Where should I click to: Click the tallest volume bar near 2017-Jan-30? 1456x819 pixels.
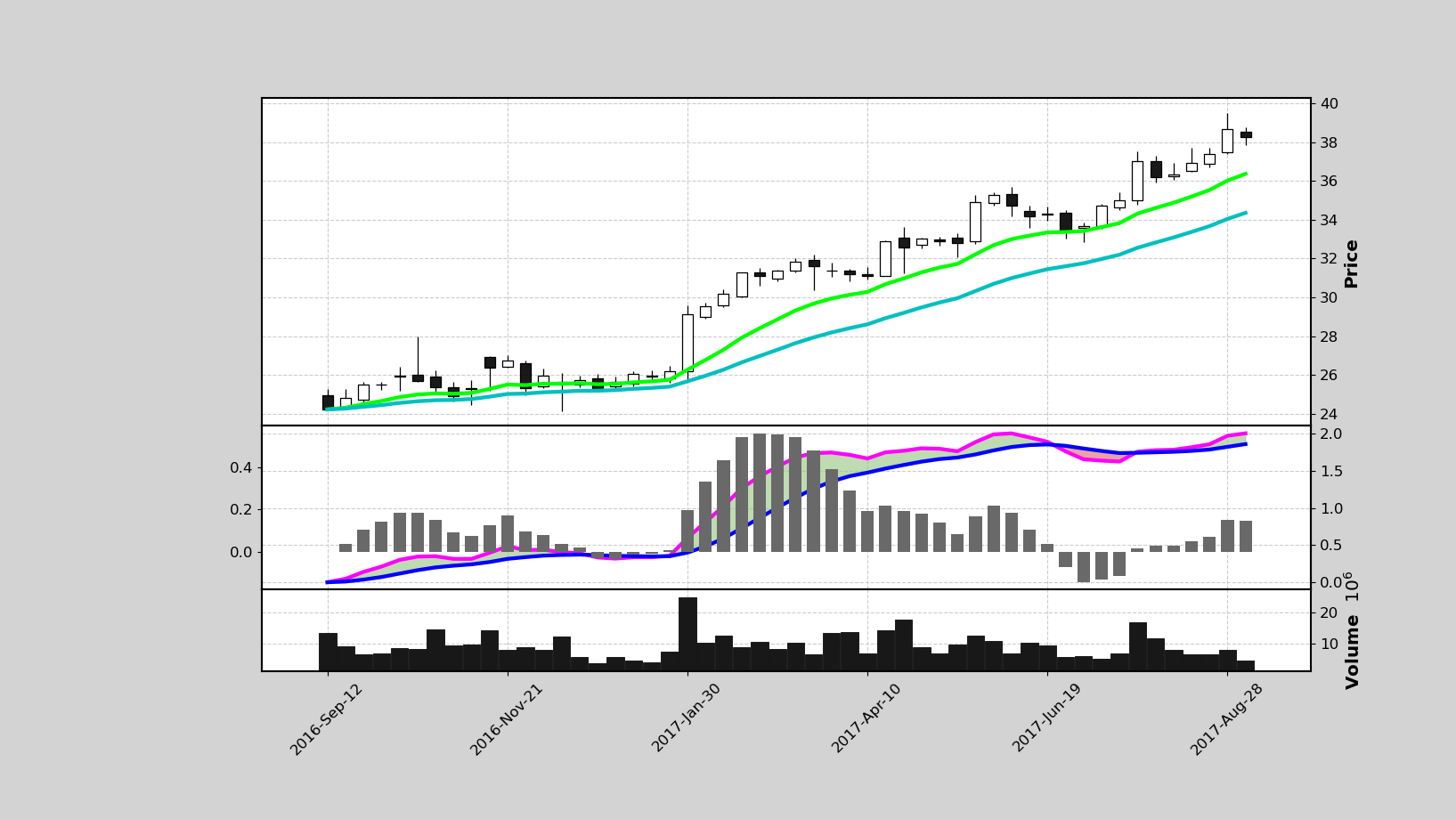687,634
